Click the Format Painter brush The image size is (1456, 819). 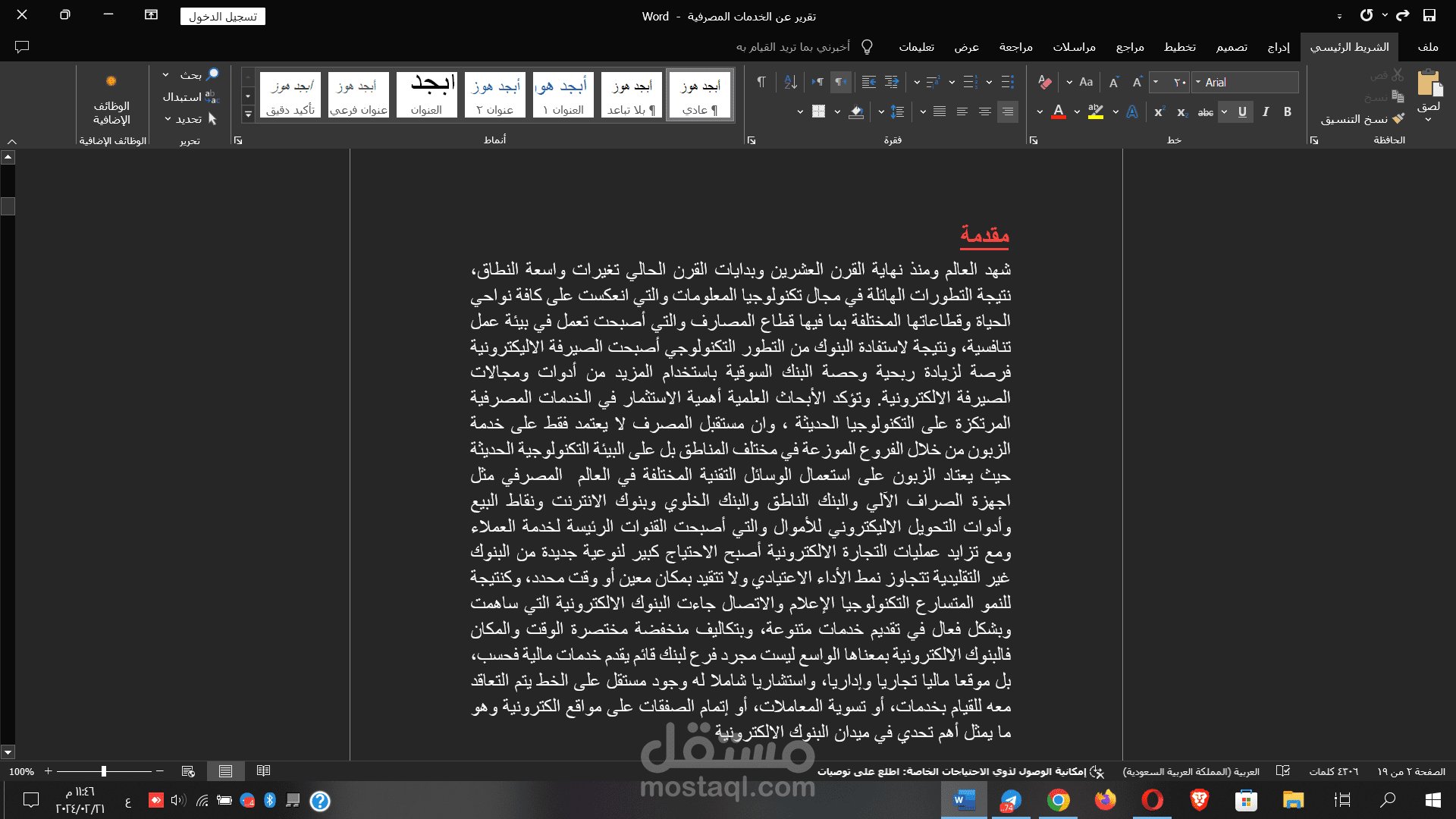1398,118
